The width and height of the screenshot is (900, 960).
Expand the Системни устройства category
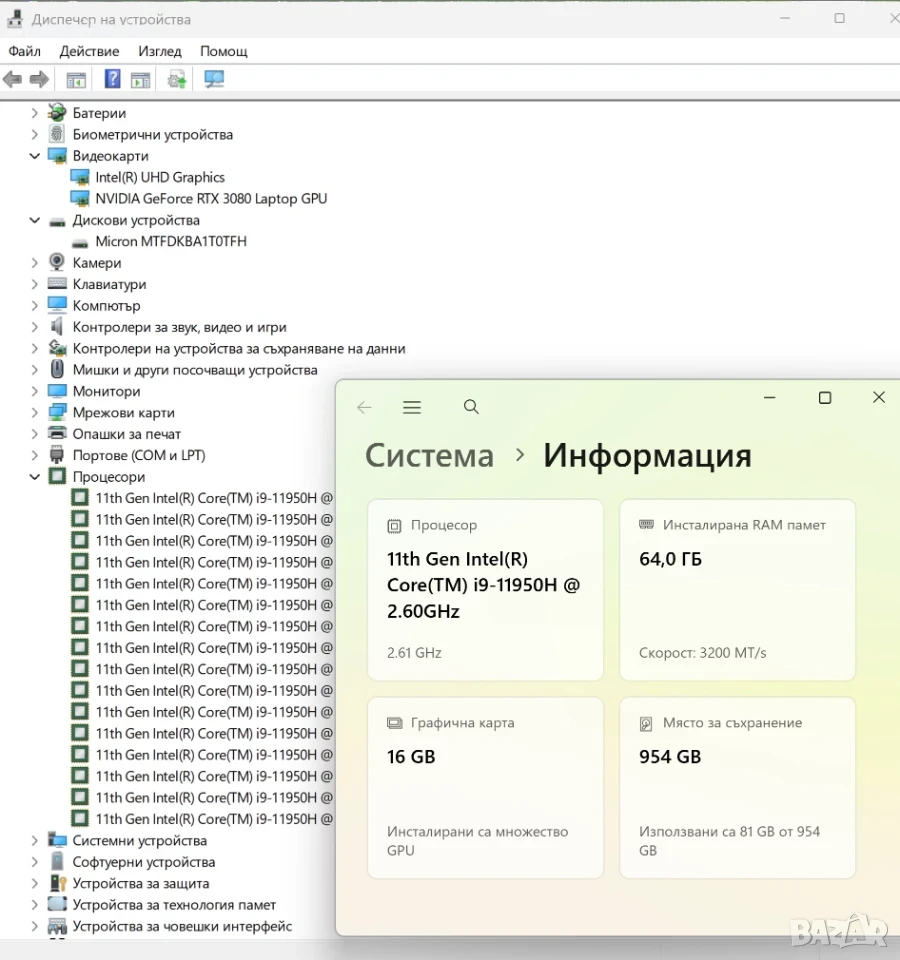click(x=35, y=841)
